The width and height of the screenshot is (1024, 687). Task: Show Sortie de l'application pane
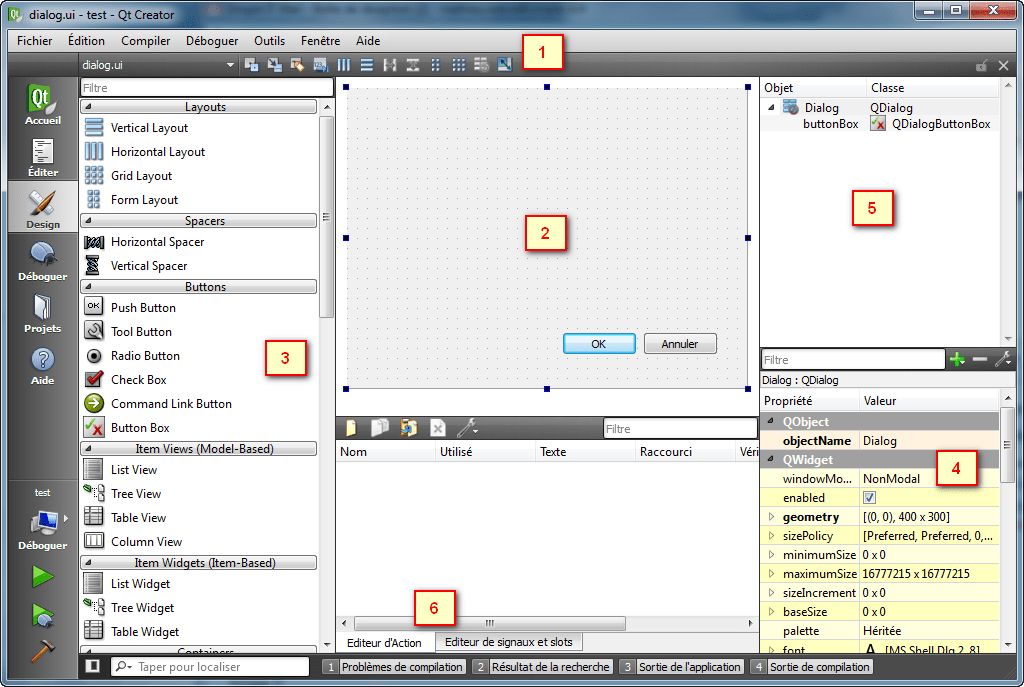click(x=682, y=667)
